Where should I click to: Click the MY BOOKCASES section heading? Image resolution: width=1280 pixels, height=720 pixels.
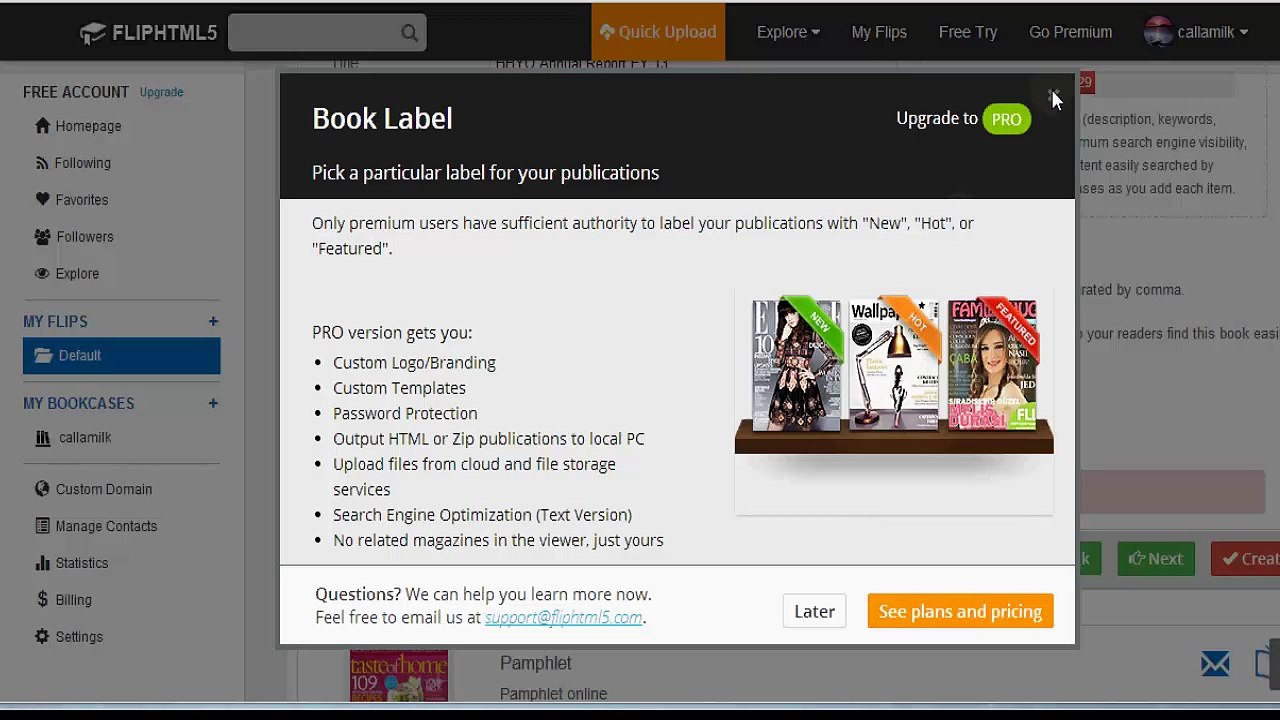tap(79, 404)
